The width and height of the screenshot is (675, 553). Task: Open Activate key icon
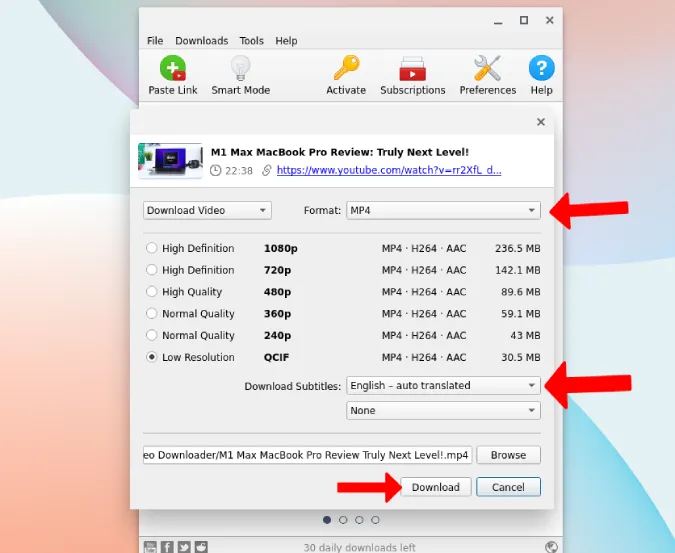(x=346, y=68)
